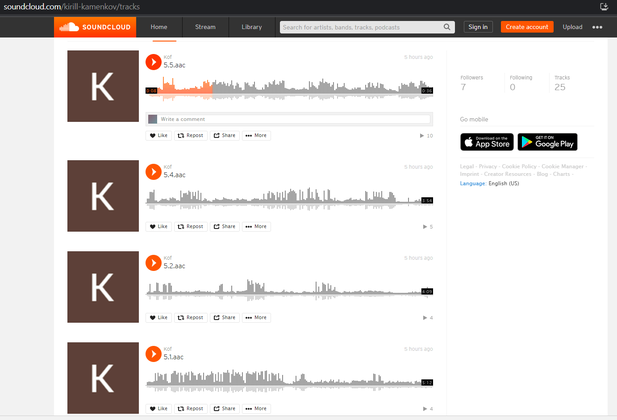Open the Legal footer link

point(467,167)
